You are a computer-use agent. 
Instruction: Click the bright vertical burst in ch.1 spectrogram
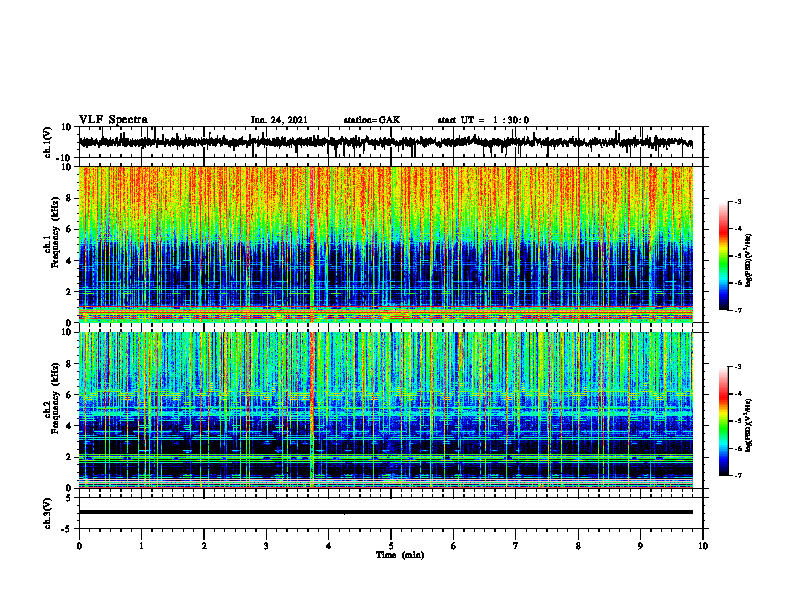point(312,244)
